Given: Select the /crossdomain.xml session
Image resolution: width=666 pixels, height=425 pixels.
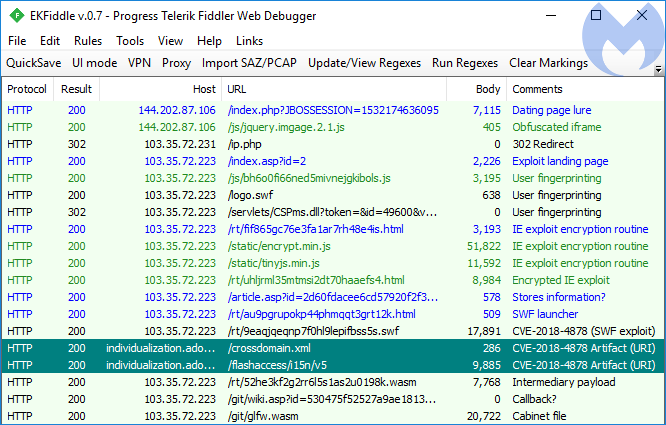Looking at the screenshot, I should click(x=333, y=348).
